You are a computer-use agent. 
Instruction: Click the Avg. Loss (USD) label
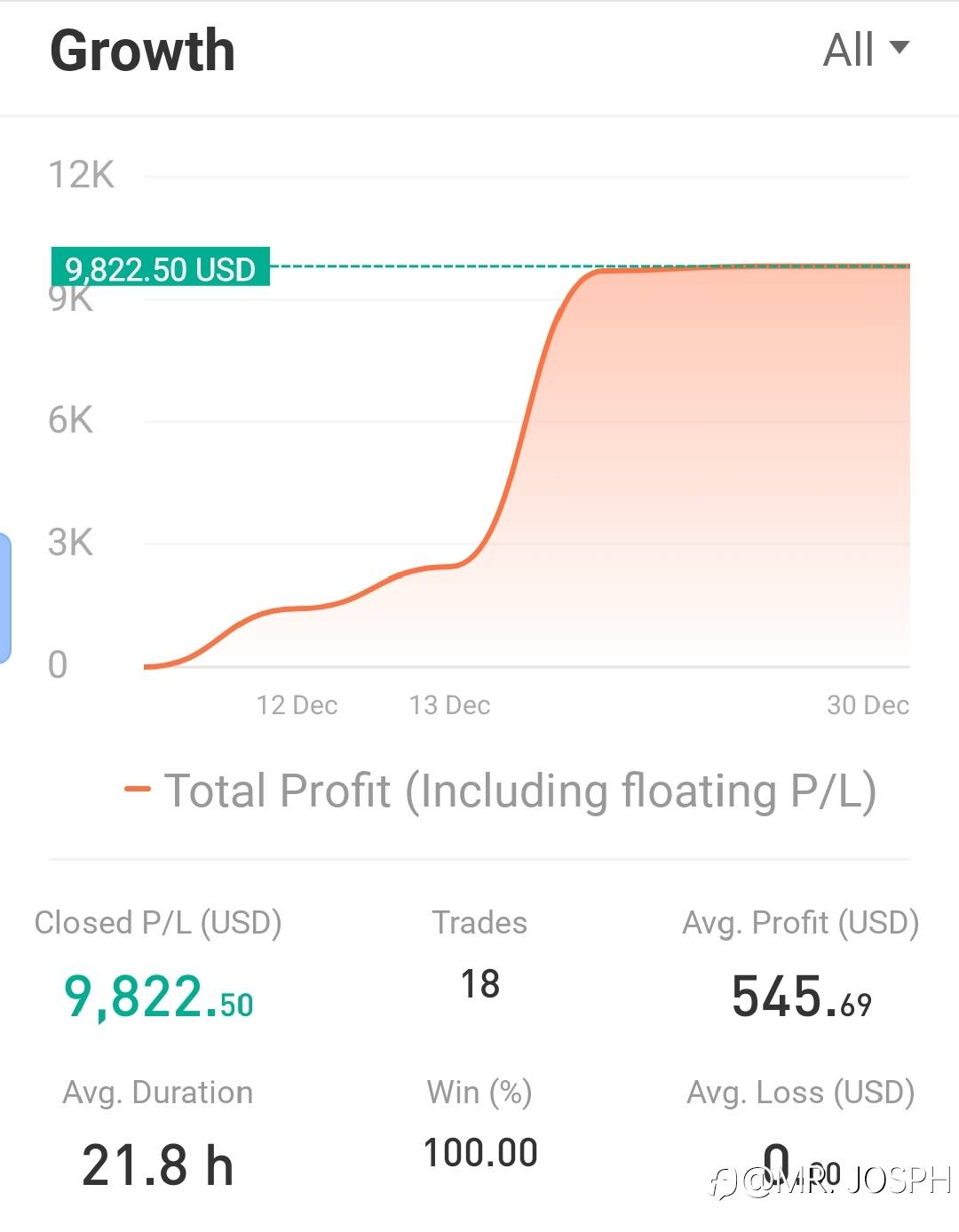[x=800, y=1092]
